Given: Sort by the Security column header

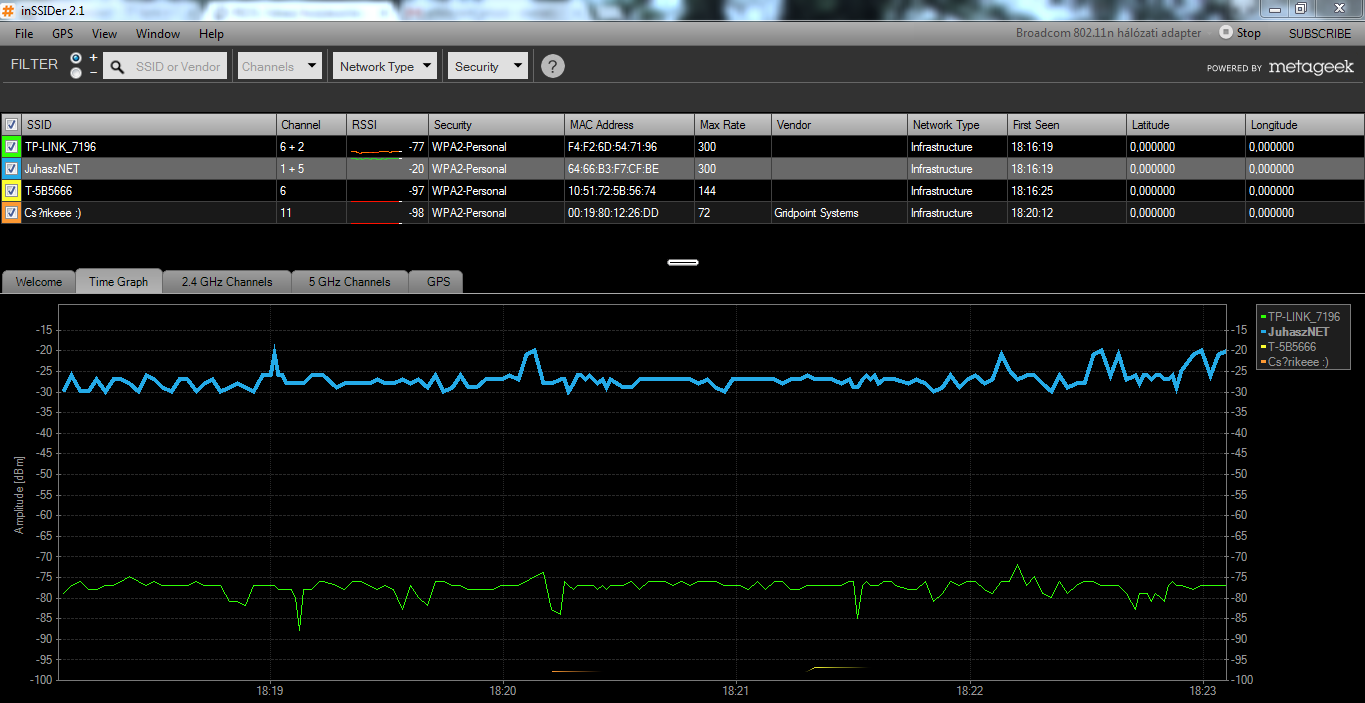Looking at the screenshot, I should coord(496,125).
